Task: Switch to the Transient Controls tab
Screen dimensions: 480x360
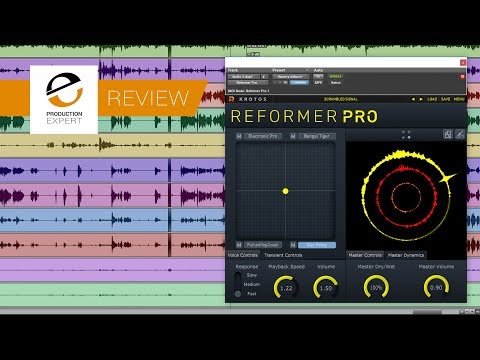Action: pyautogui.click(x=283, y=255)
